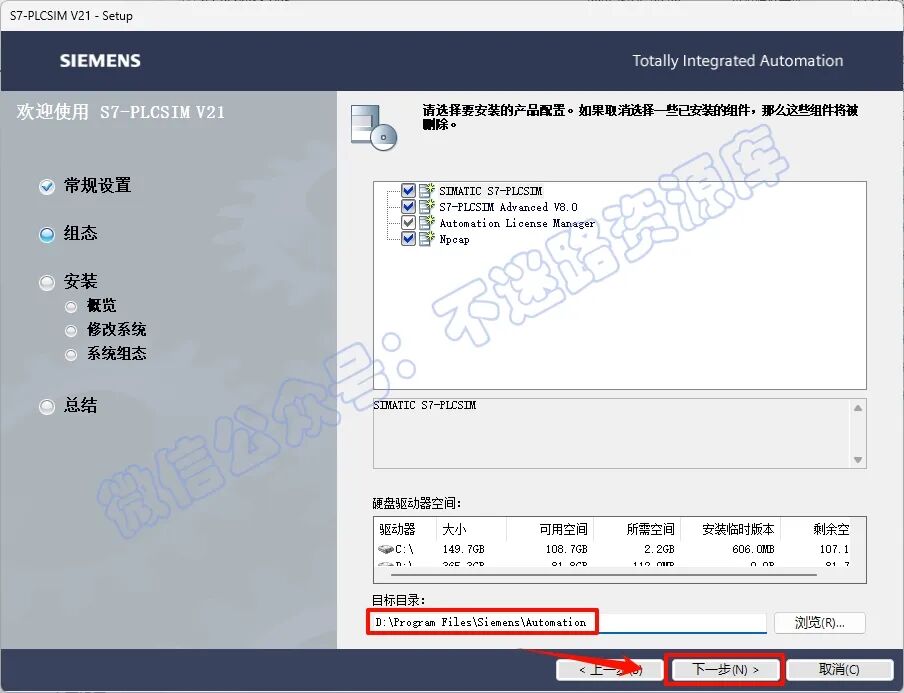Click the C:\ drive icon in the table

[x=386, y=549]
